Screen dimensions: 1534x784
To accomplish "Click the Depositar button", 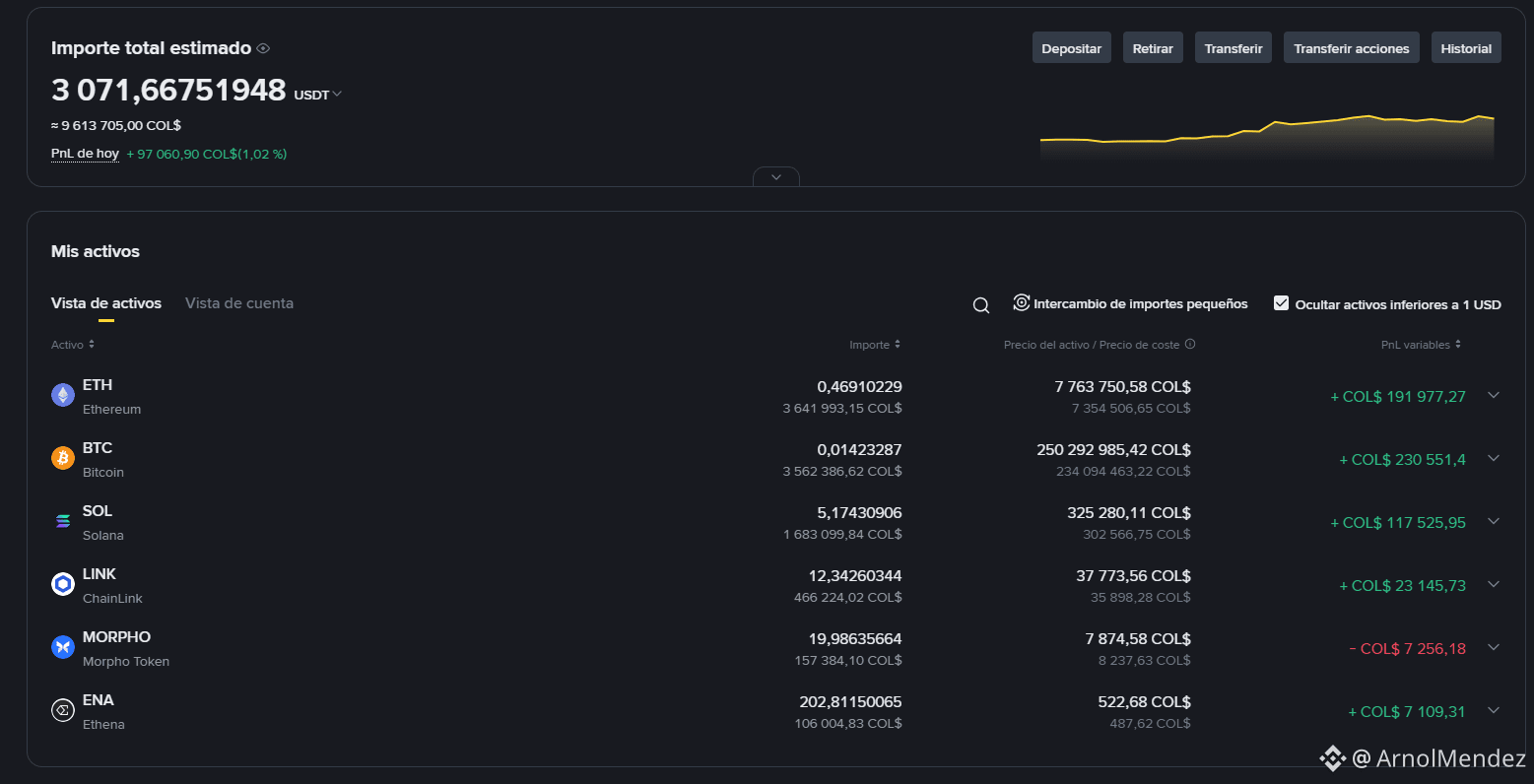I will tap(1072, 48).
